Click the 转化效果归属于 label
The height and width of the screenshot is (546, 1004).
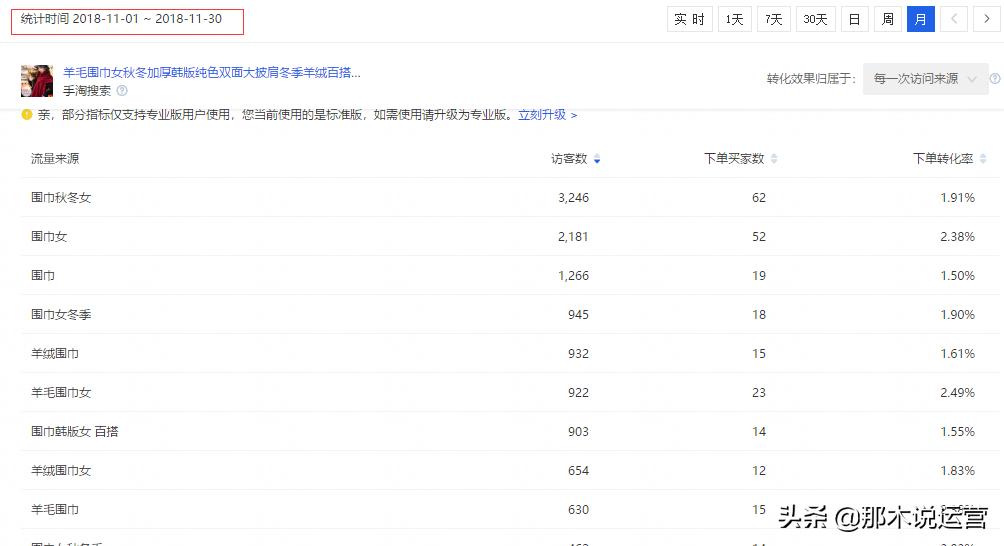(811, 79)
